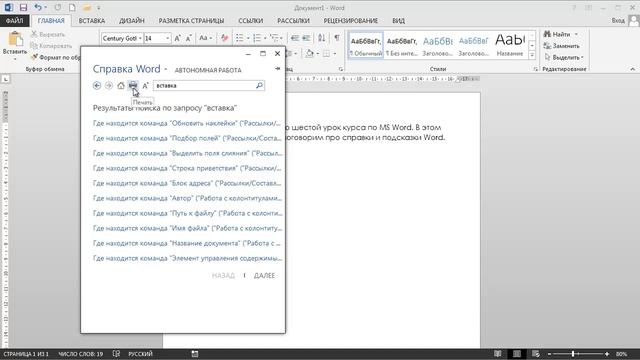Enlarge the help text size
640x360 pixels.
coord(145,85)
